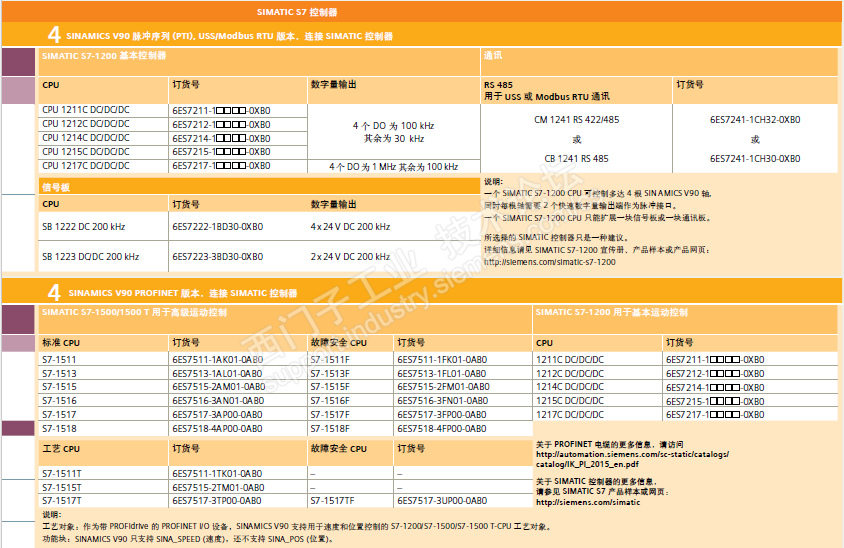
Task: Click the '功能块' note about SINA_SPEED
Action: coord(188,539)
